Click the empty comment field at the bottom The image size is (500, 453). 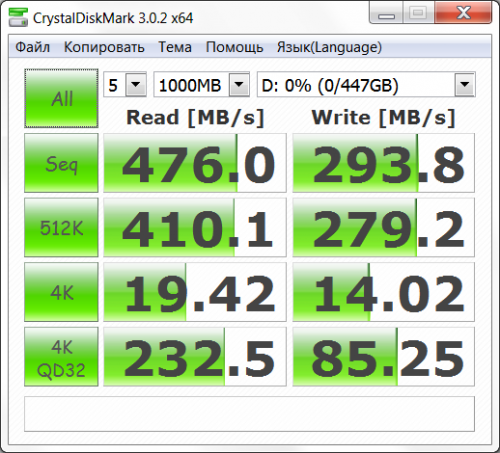[249, 414]
